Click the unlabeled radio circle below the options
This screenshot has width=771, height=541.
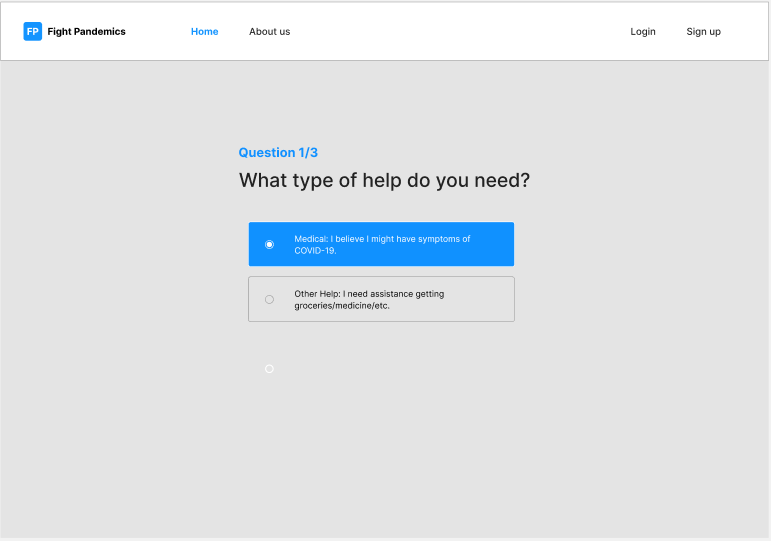[x=269, y=369]
